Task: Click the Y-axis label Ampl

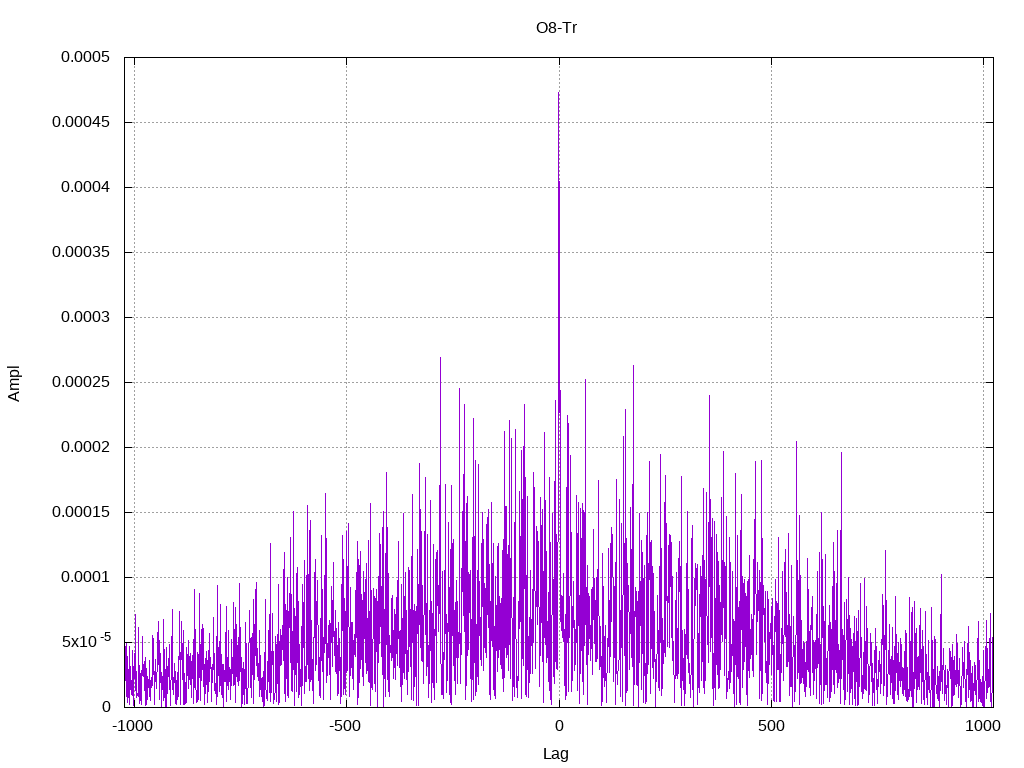Action: coord(14,383)
